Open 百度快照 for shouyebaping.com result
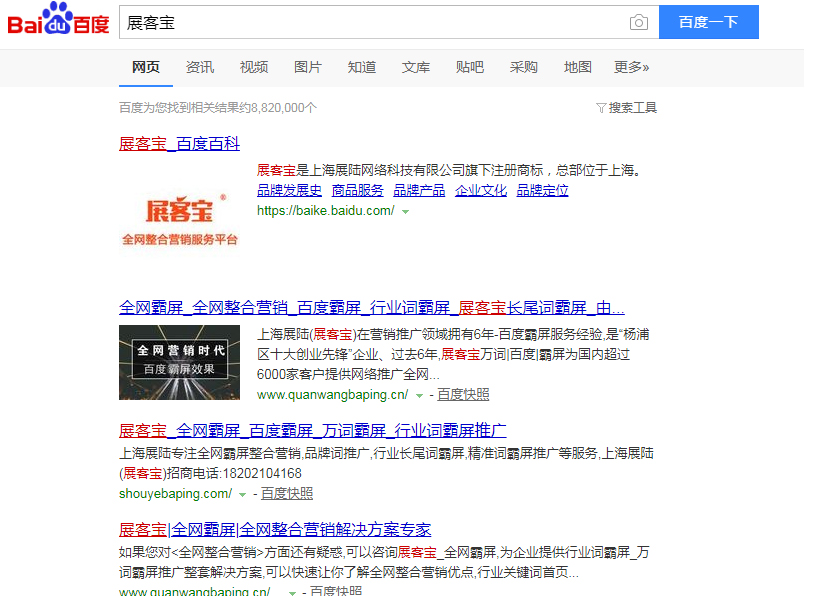825x596 pixels. 287,494
